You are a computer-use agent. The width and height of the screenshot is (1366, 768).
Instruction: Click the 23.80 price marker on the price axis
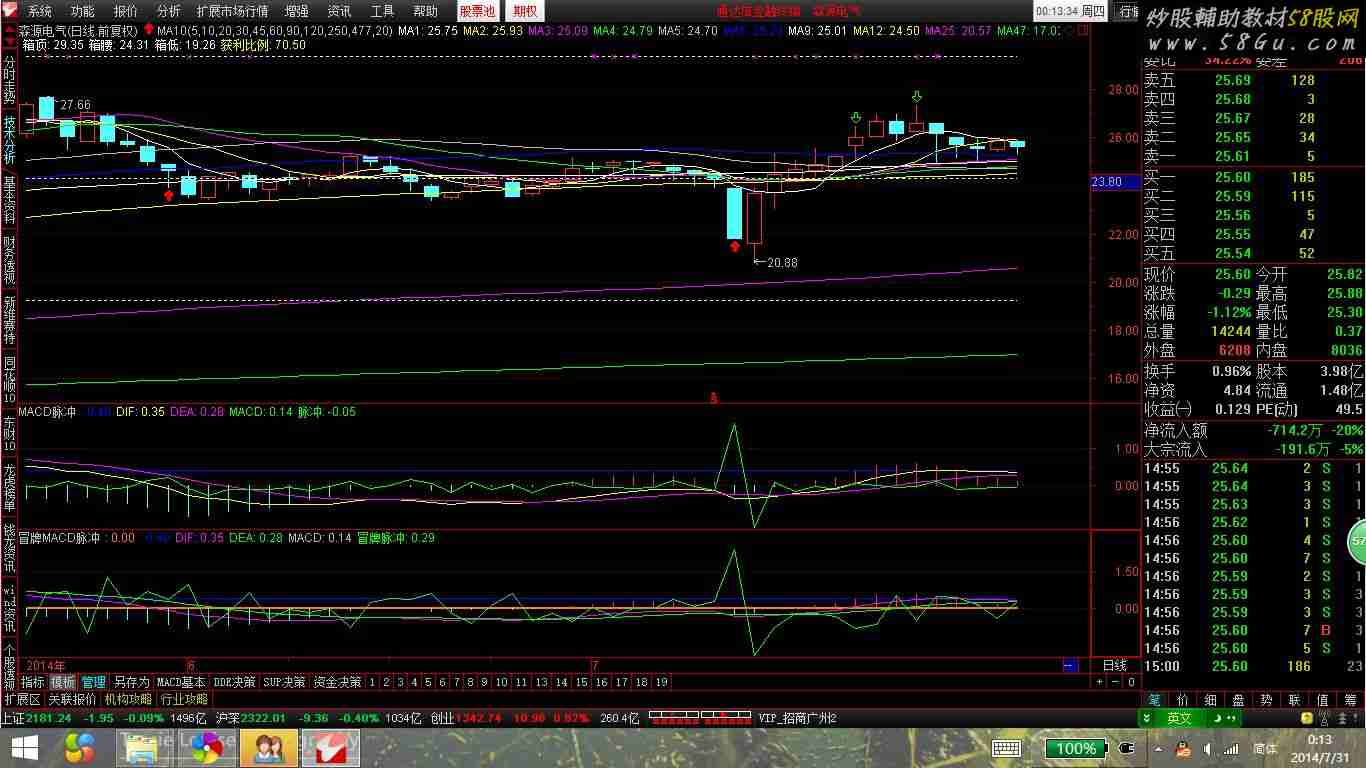tap(1106, 182)
